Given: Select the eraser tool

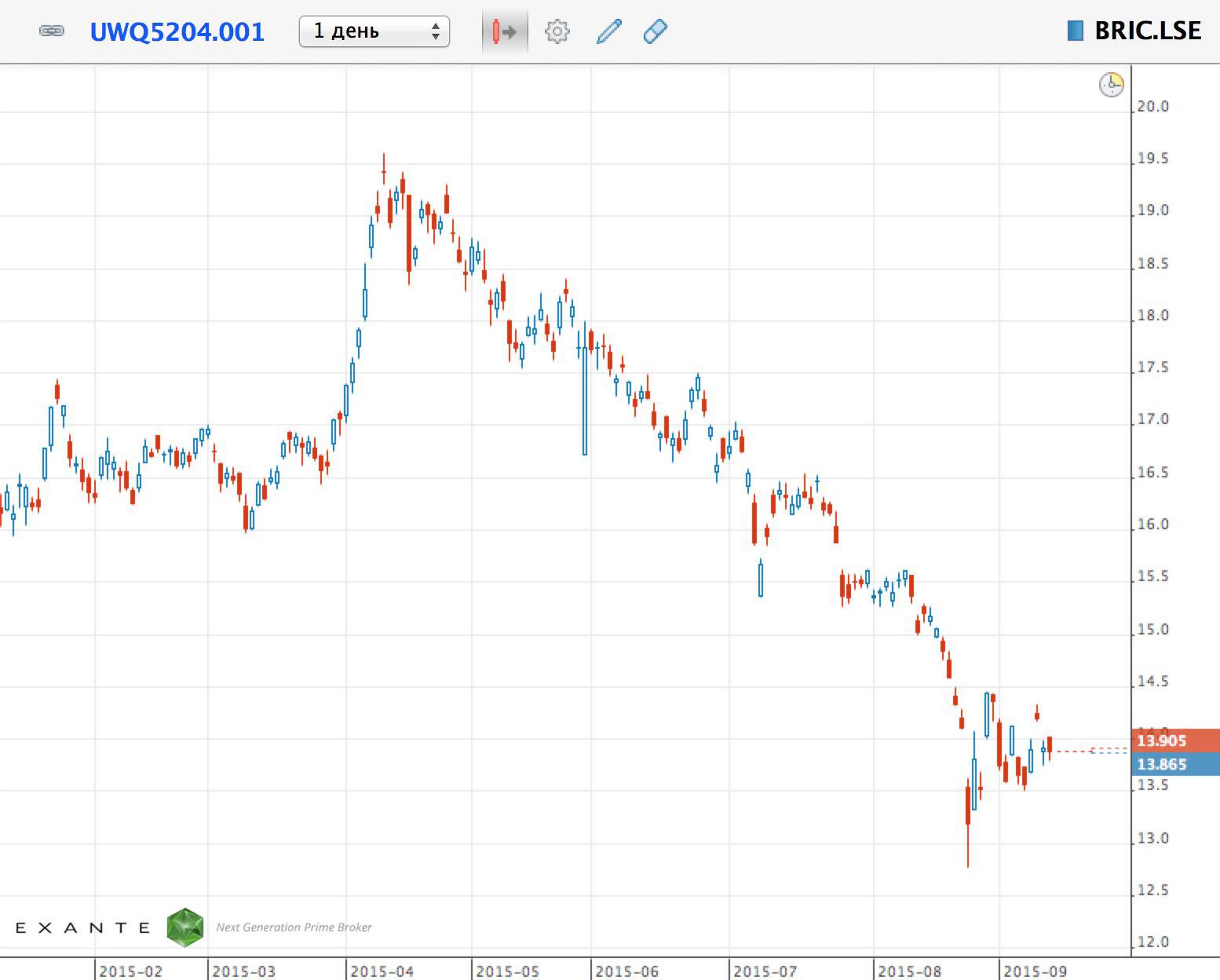Looking at the screenshot, I should click(655, 31).
